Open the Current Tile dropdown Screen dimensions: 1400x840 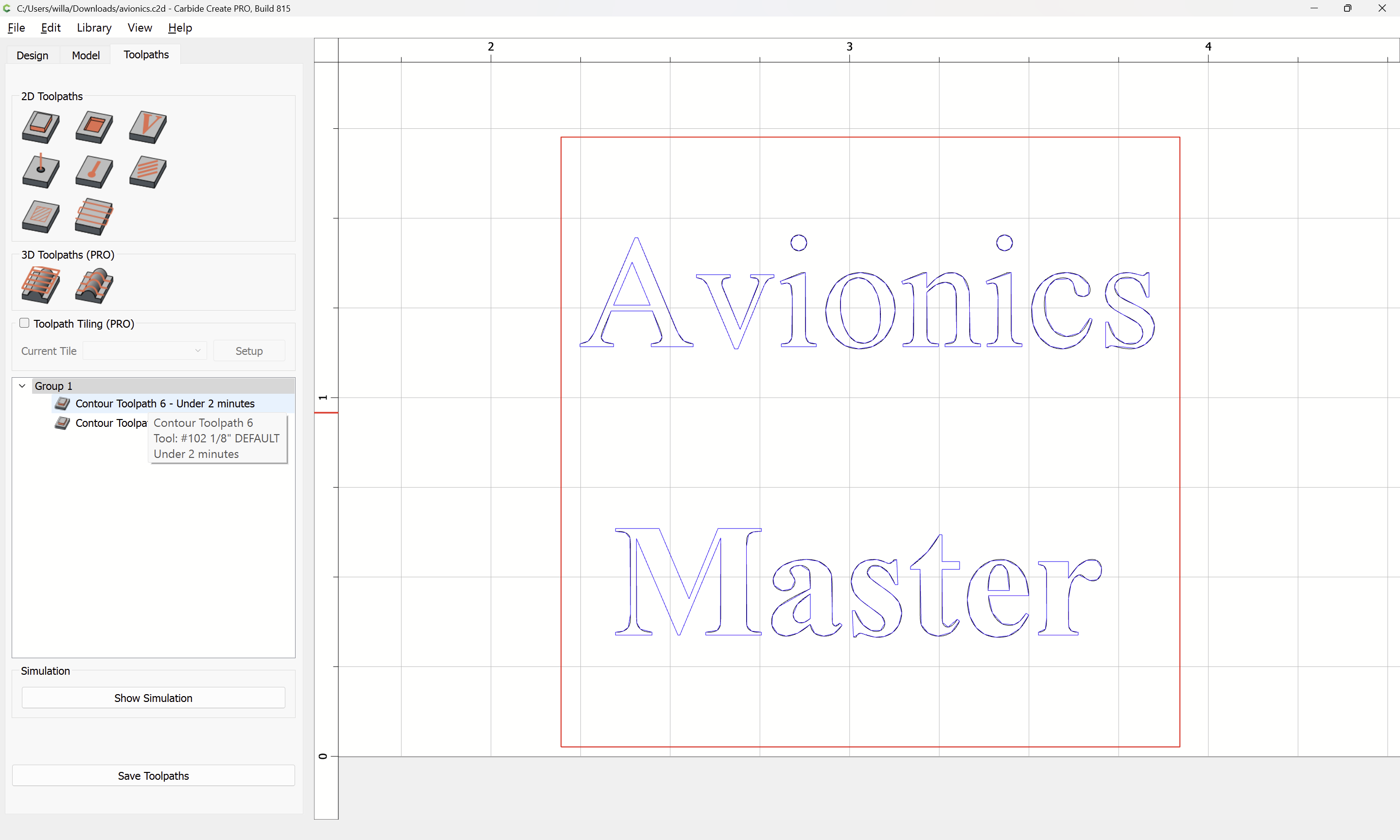(145, 351)
